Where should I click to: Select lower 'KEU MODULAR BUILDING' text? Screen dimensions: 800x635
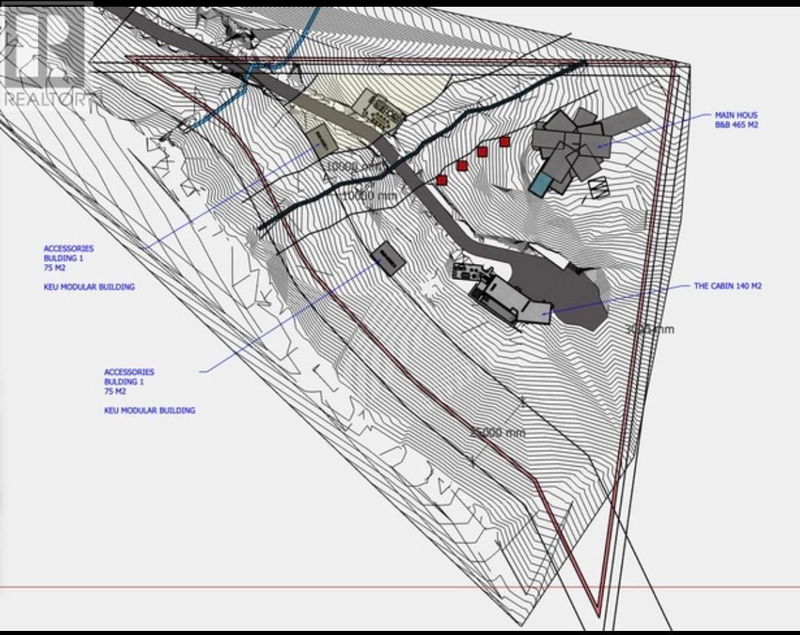pos(149,410)
